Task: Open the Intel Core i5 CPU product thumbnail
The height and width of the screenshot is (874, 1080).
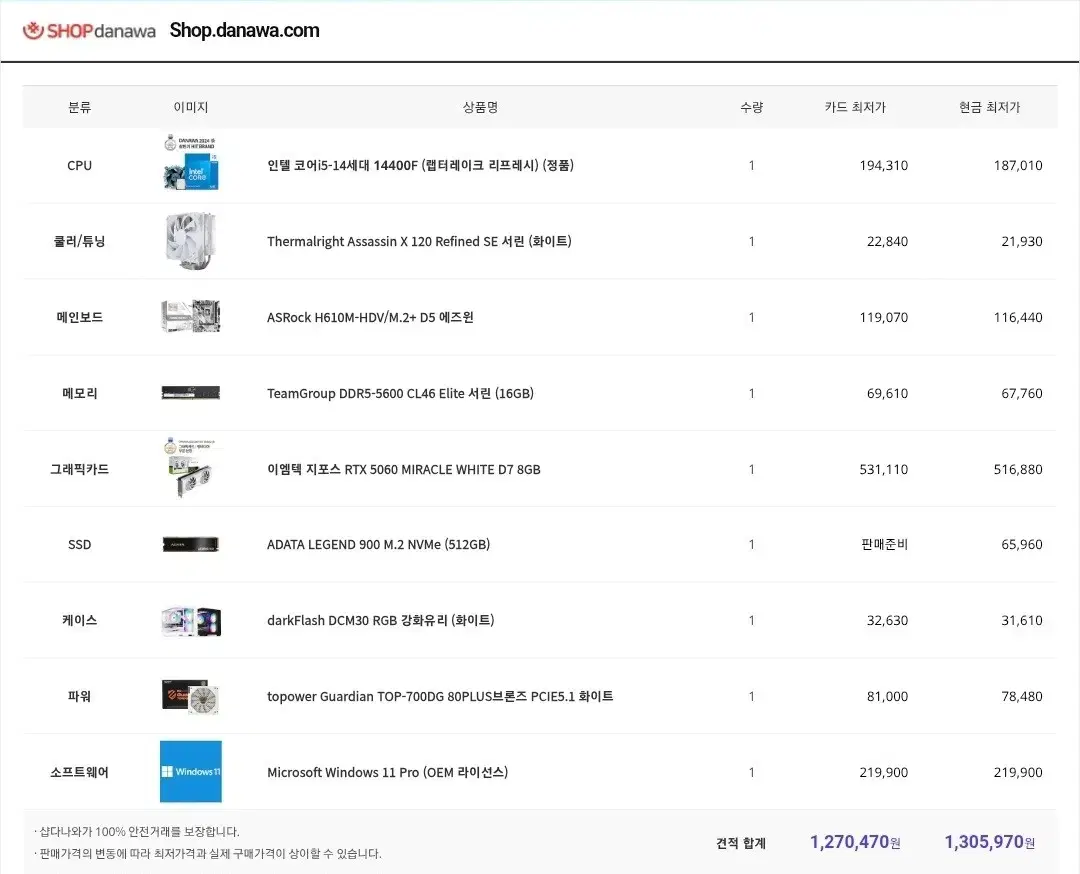Action: pos(191,163)
